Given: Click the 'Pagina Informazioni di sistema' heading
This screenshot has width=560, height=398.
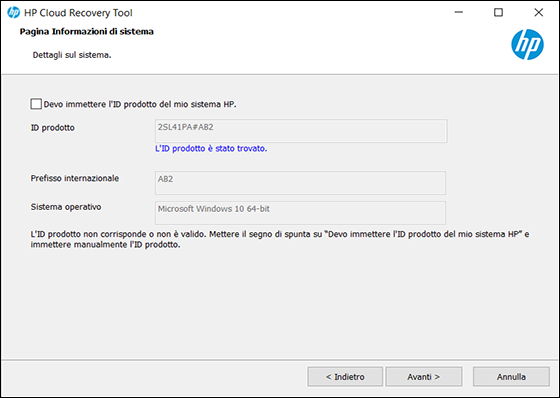Looking at the screenshot, I should [86, 31].
